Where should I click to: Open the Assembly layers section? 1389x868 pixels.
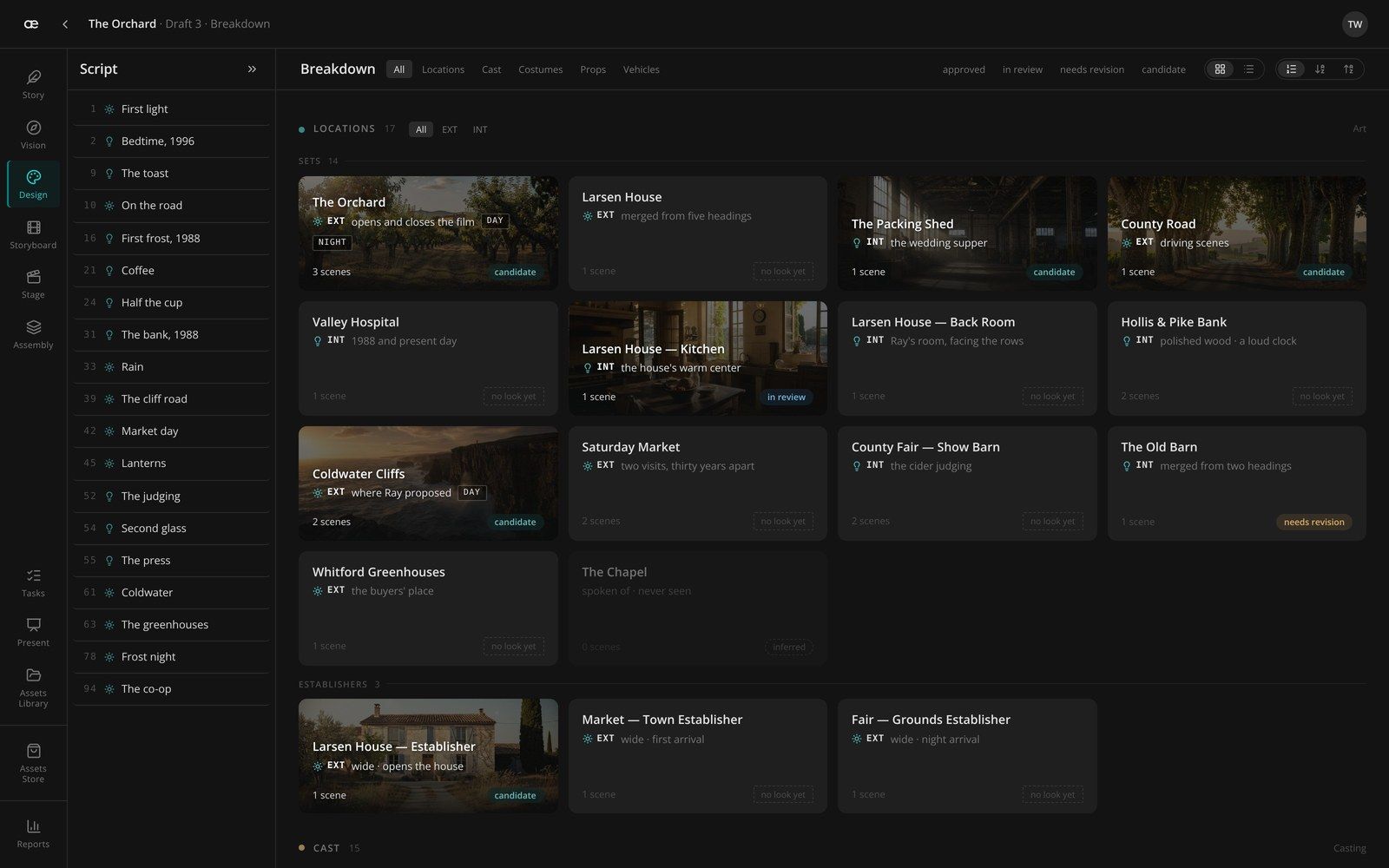(33, 334)
